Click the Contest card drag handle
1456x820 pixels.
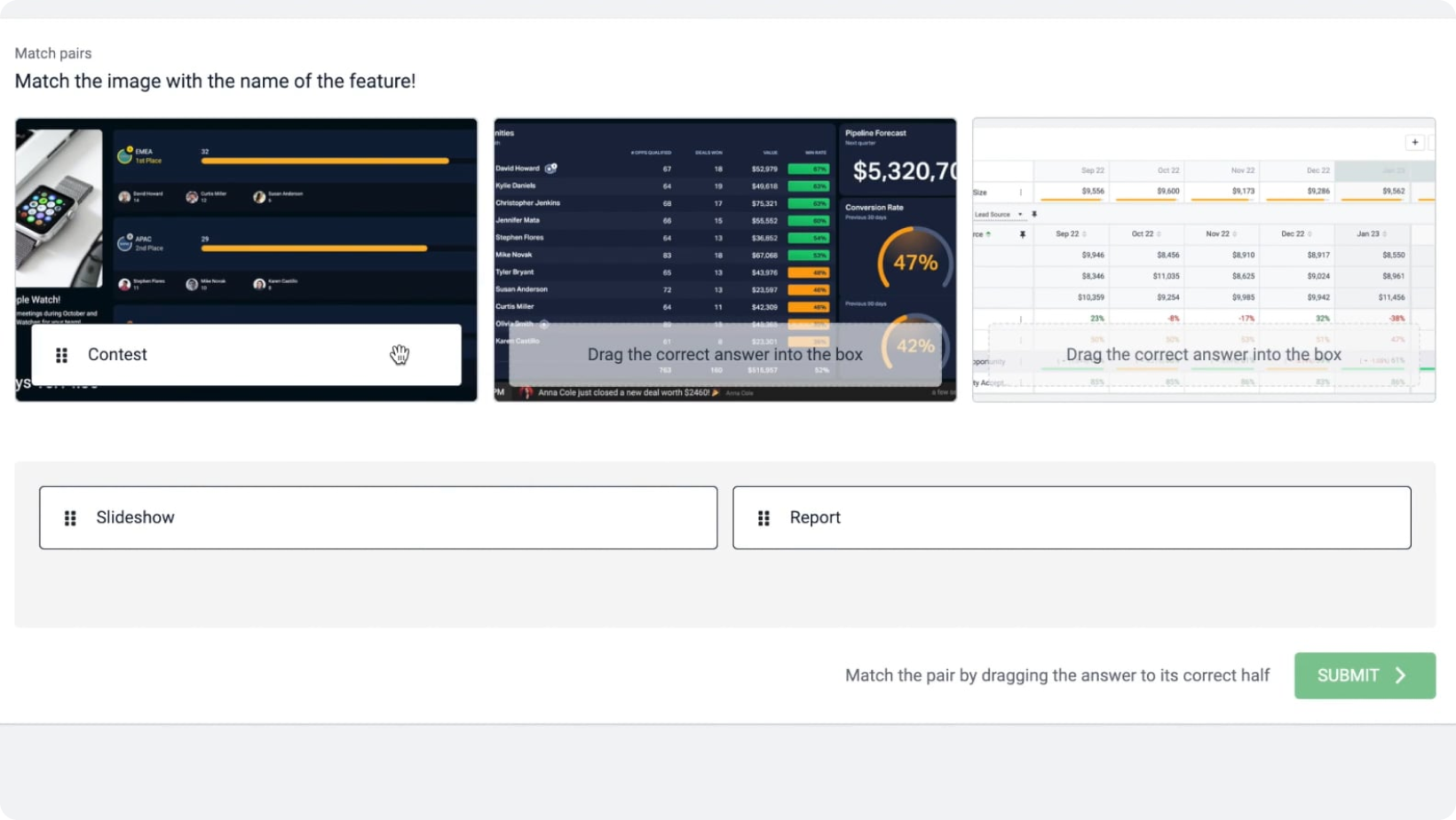click(x=62, y=355)
